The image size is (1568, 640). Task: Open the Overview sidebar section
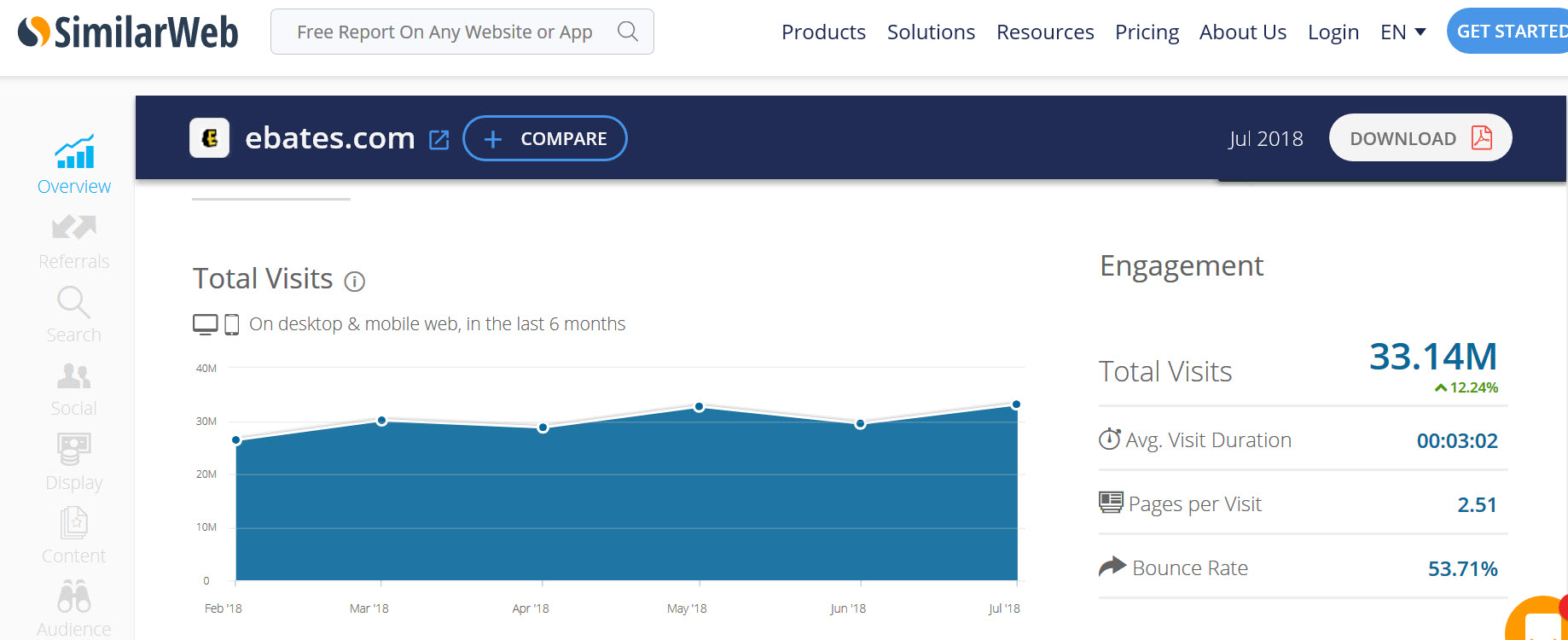click(x=74, y=165)
